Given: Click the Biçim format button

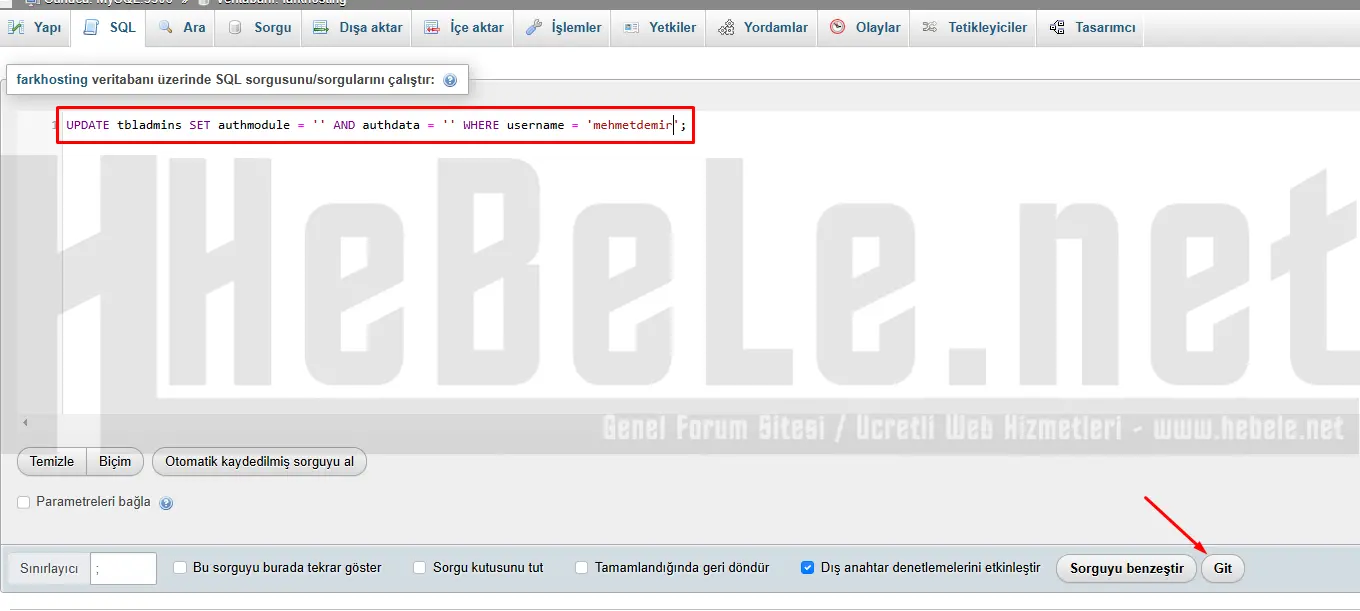Looking at the screenshot, I should (x=115, y=461).
